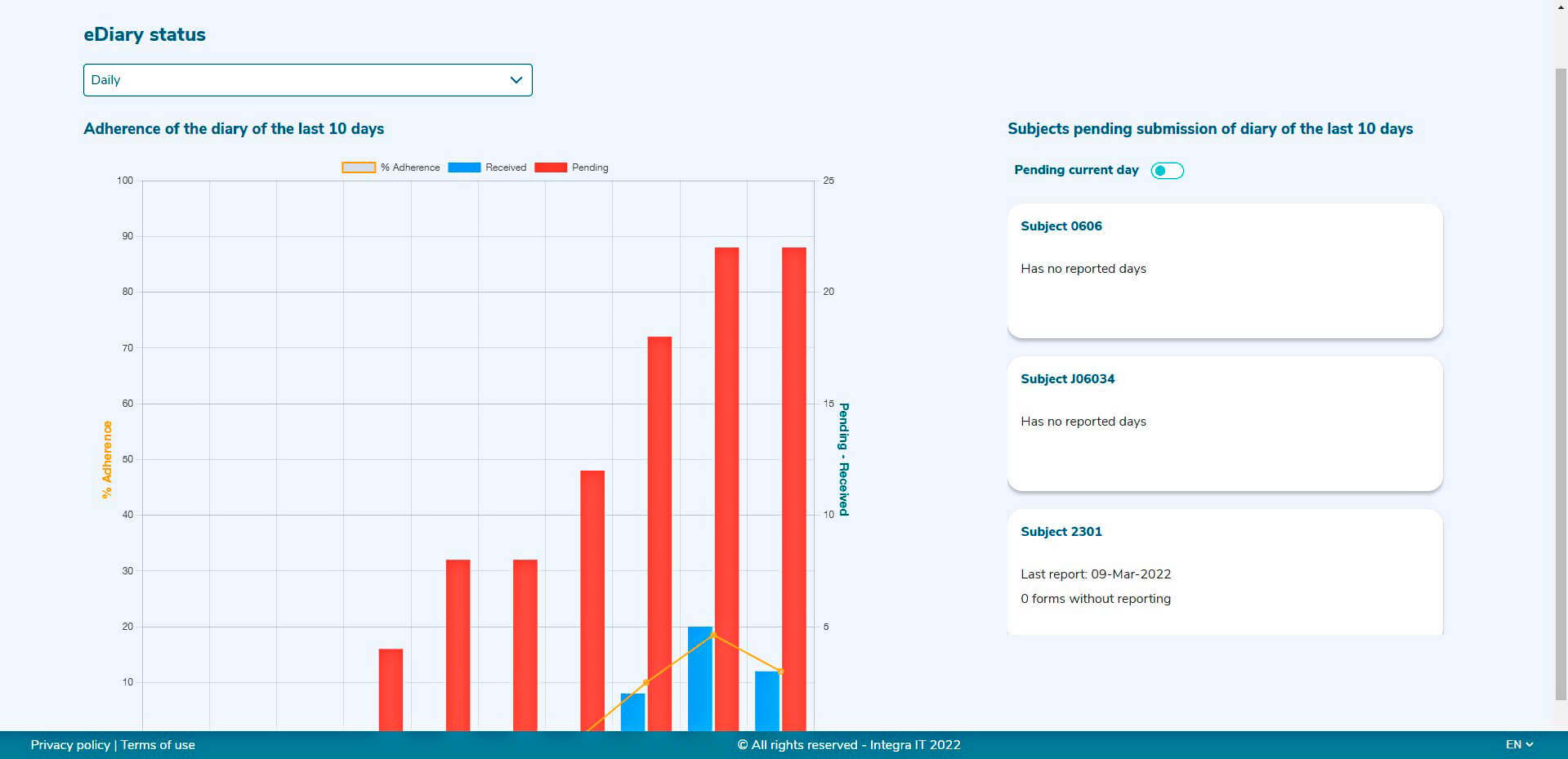Expand the EN language selector
This screenshot has height=759, width=1568.
(1519, 745)
